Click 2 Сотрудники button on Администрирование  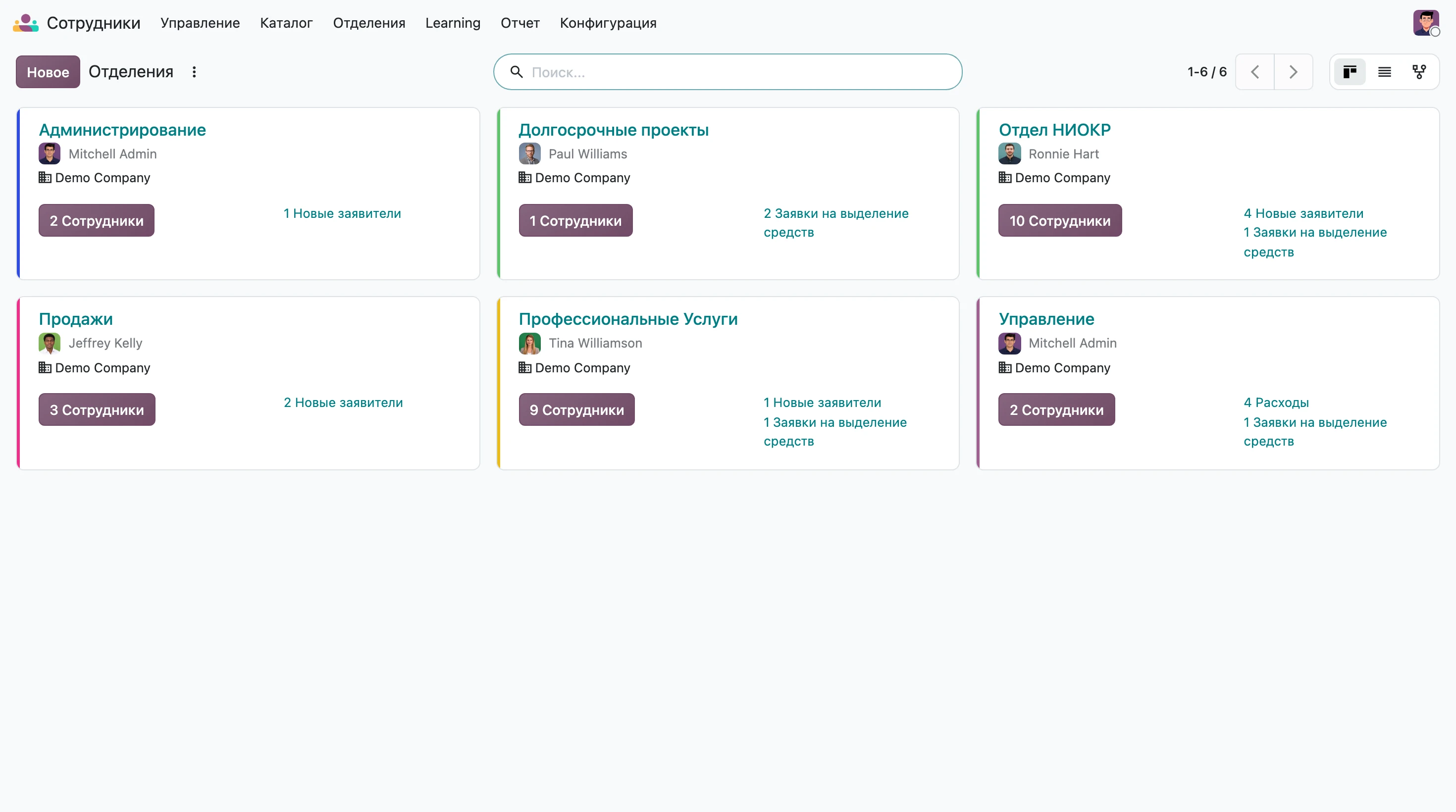tap(97, 220)
